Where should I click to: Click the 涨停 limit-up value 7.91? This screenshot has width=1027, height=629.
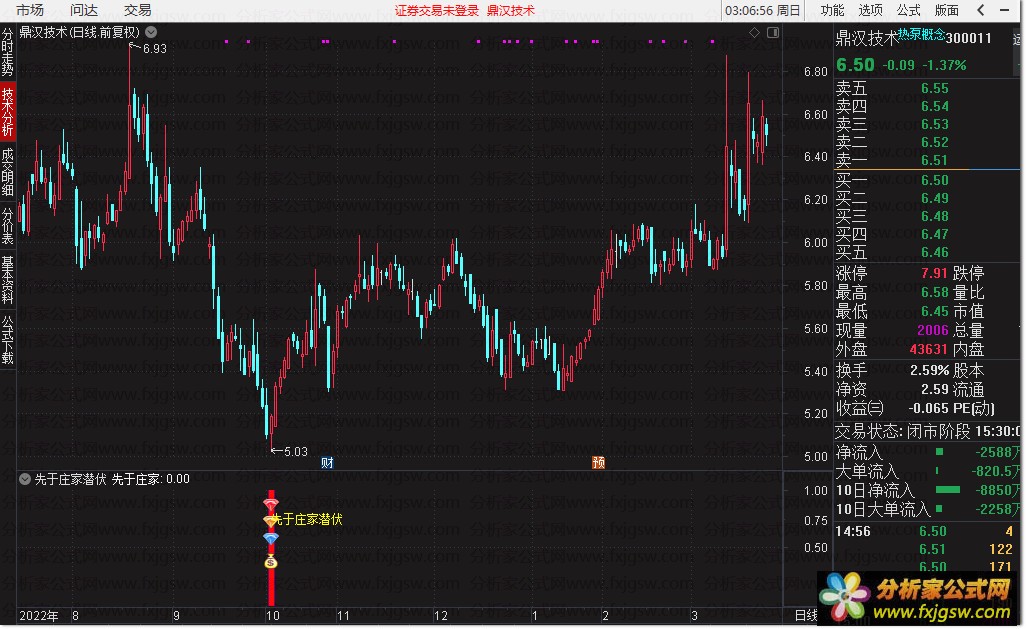pos(934,273)
